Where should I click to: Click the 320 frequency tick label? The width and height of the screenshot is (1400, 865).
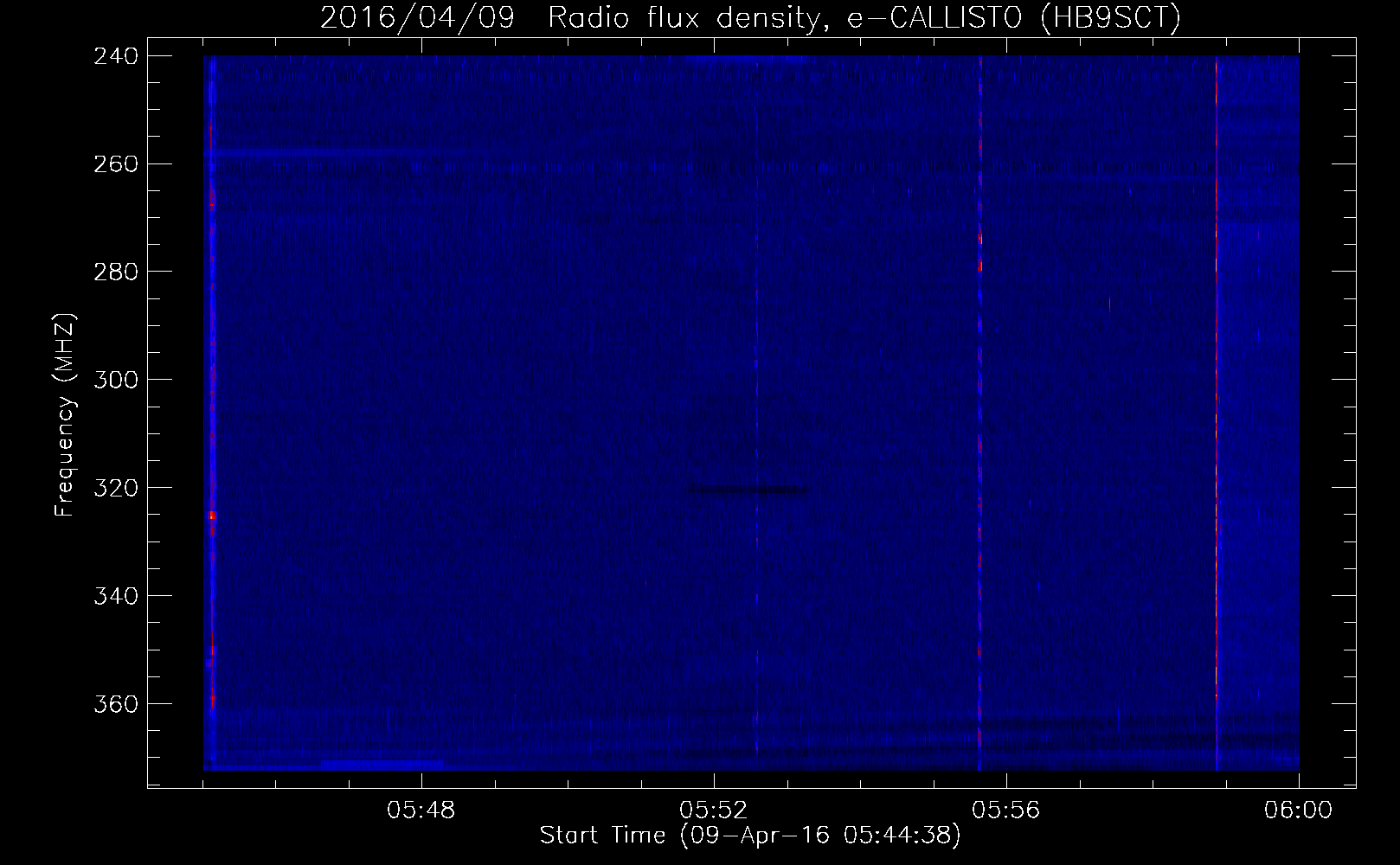(x=114, y=488)
